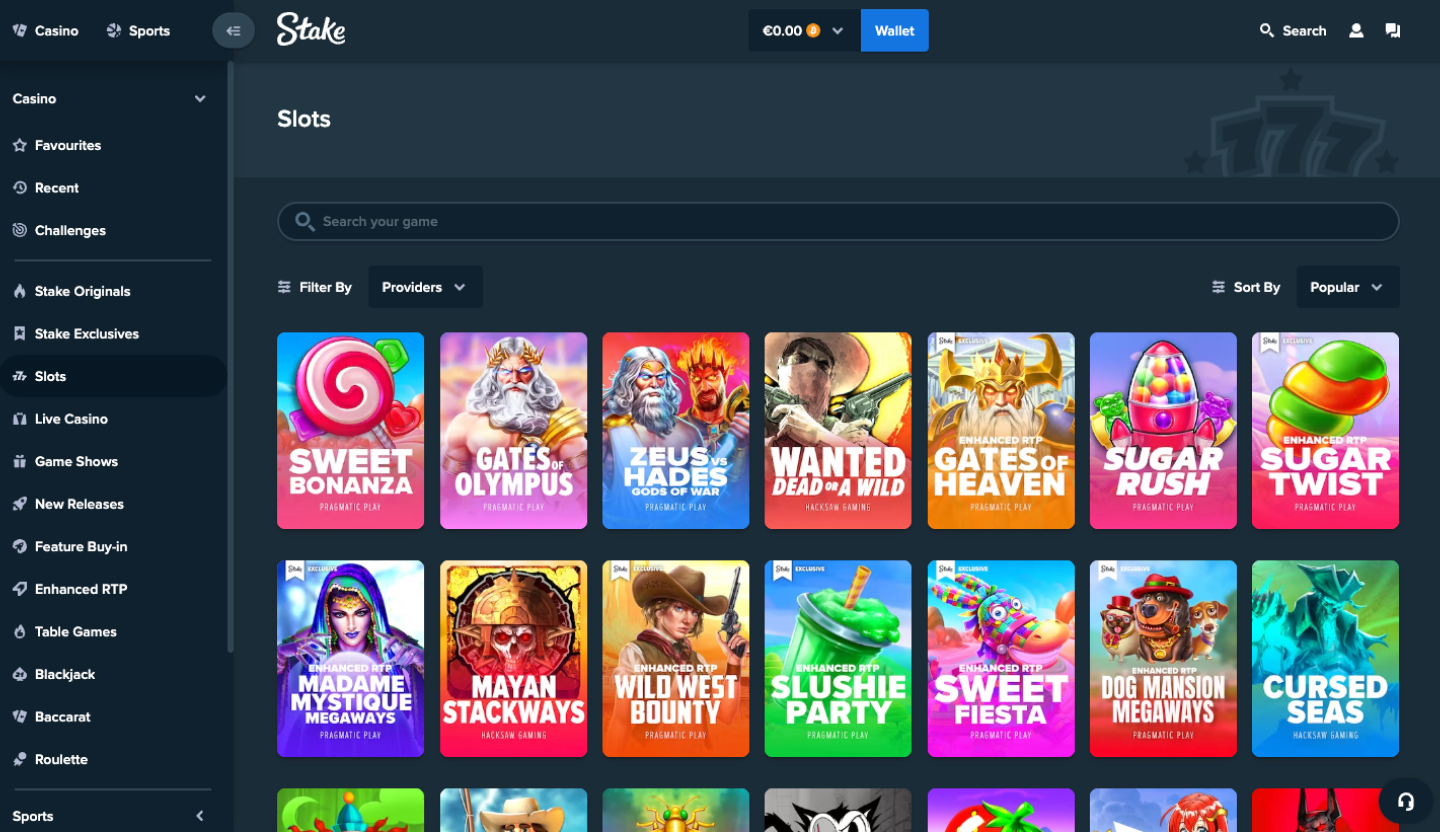Select the Blackjack icon in the sidebar
This screenshot has height=832, width=1440.
(x=18, y=674)
